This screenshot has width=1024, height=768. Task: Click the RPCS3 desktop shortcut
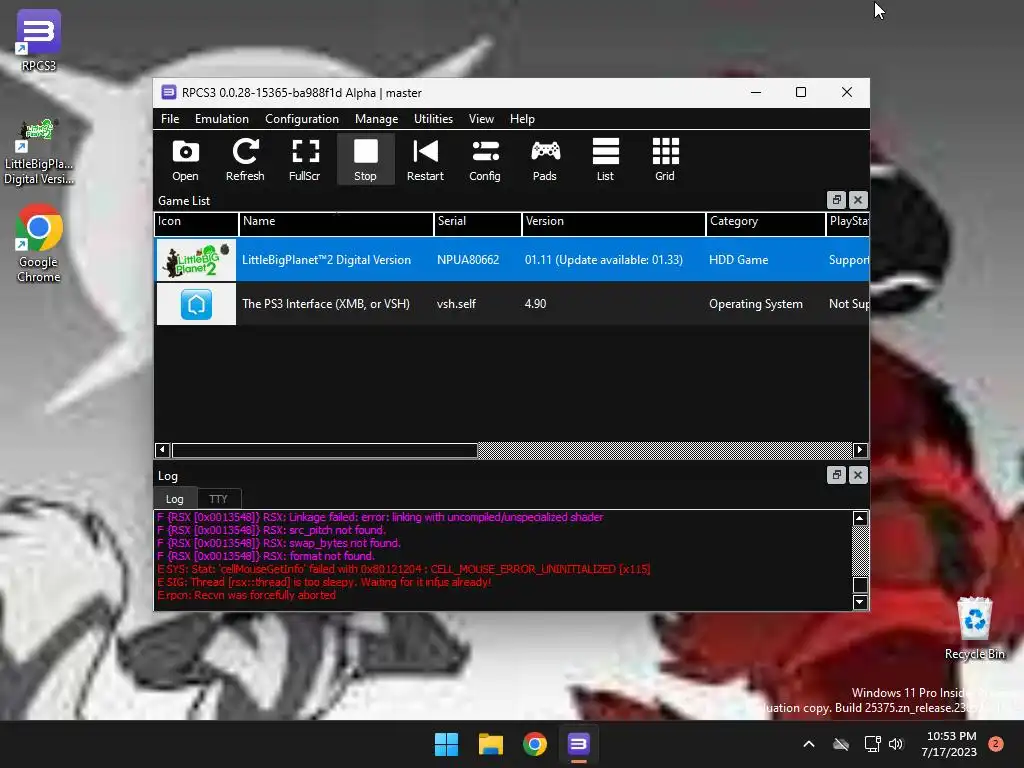(x=39, y=40)
